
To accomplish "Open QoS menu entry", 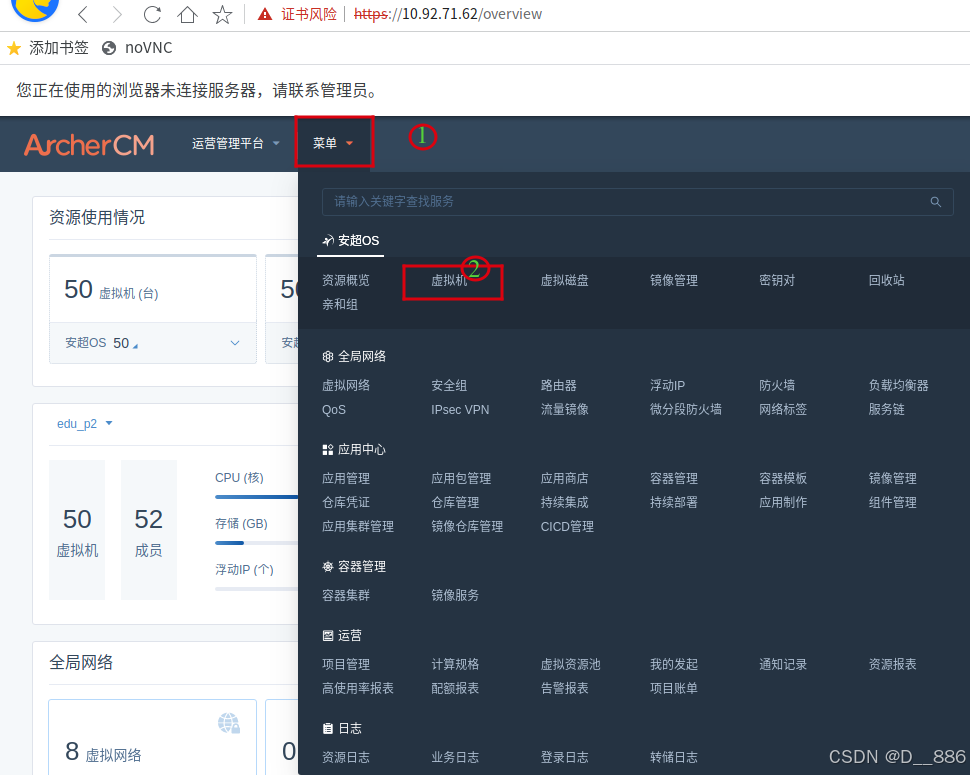I will (x=334, y=409).
